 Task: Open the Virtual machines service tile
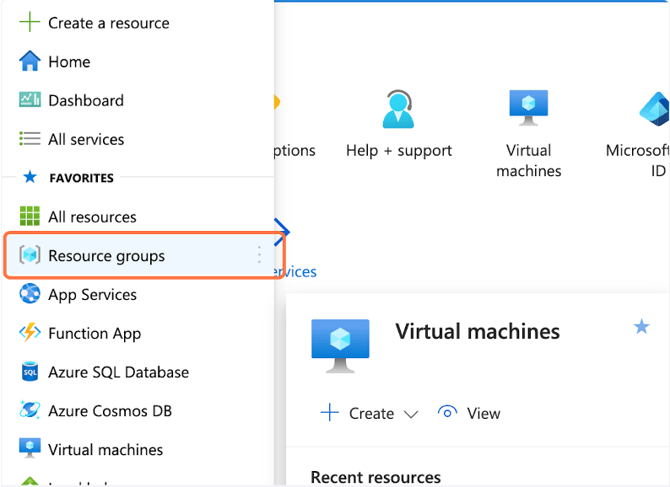pos(528,132)
